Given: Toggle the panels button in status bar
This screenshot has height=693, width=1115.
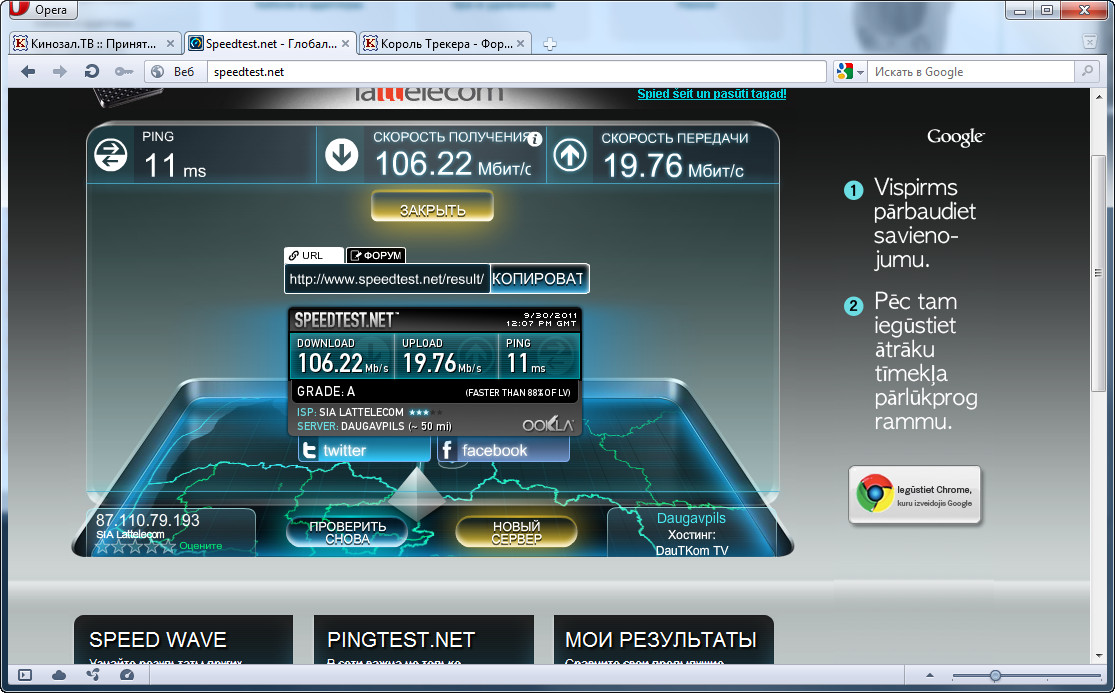Looking at the screenshot, I should (25, 675).
